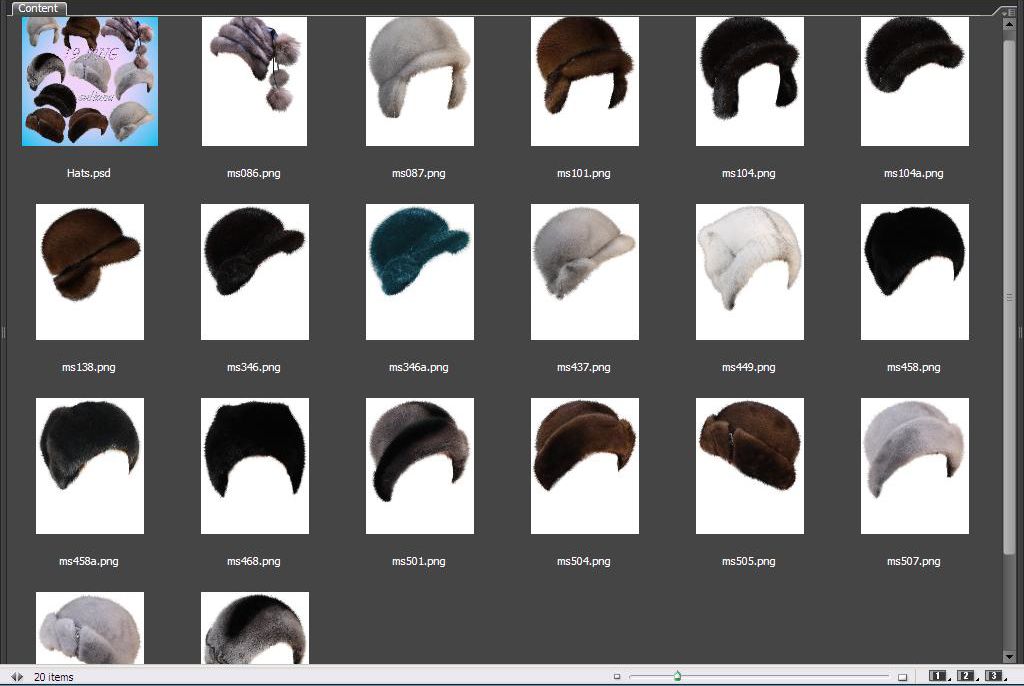
Task: Select the ms504.png brown hat thumbnail
Action: click(584, 466)
